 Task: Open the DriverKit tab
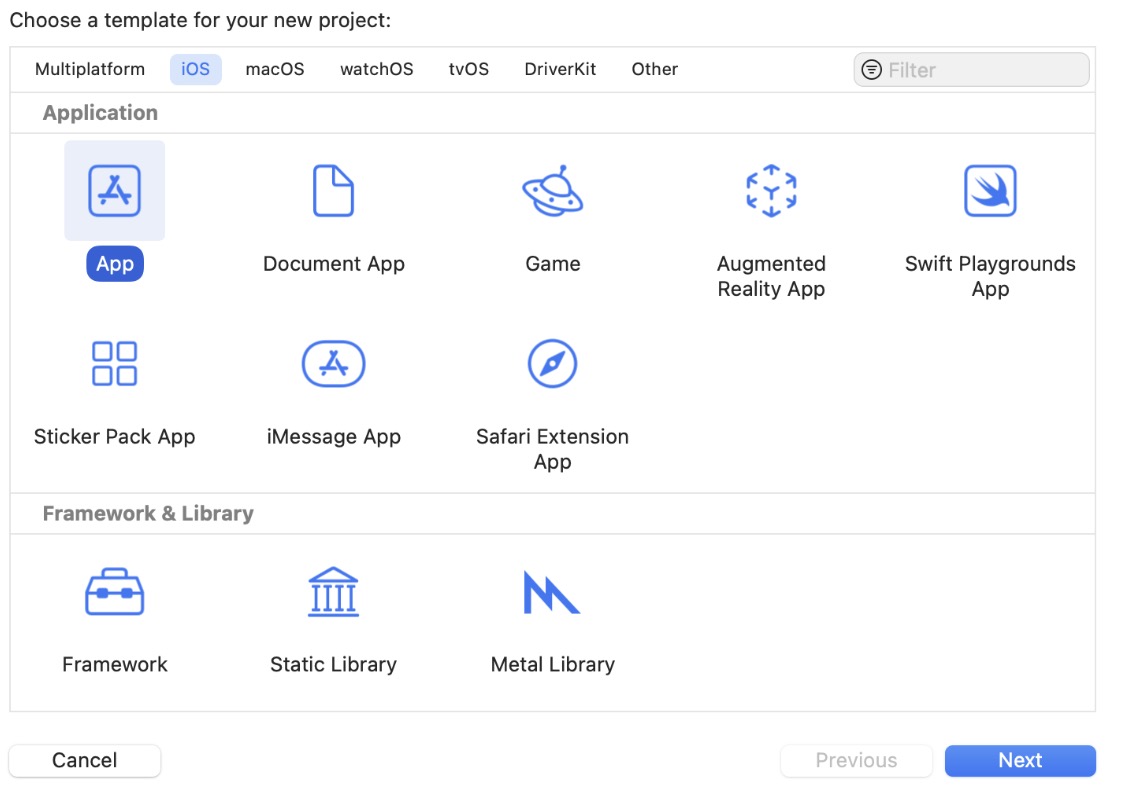[x=560, y=69]
